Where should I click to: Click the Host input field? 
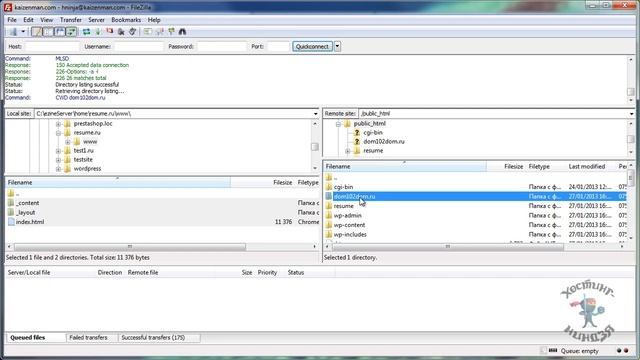click(52, 47)
